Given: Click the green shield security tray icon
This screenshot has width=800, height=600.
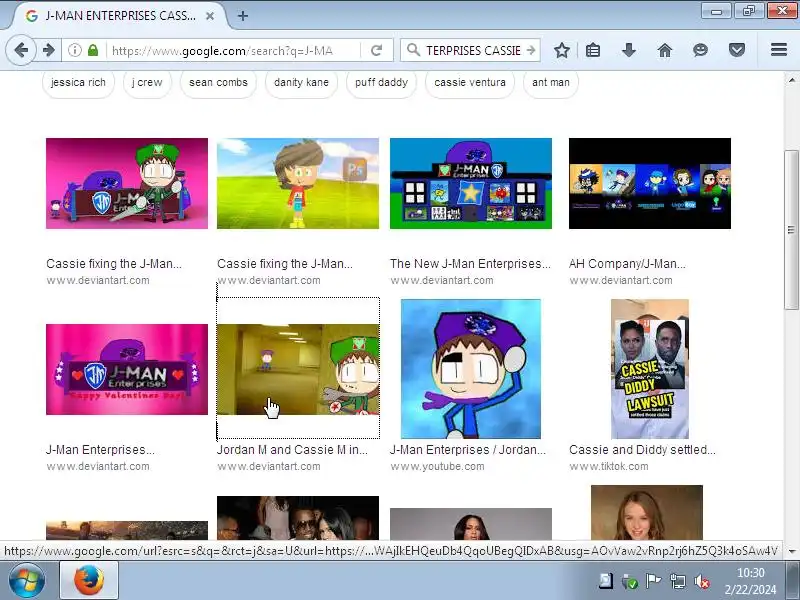Looking at the screenshot, I should (629, 581).
